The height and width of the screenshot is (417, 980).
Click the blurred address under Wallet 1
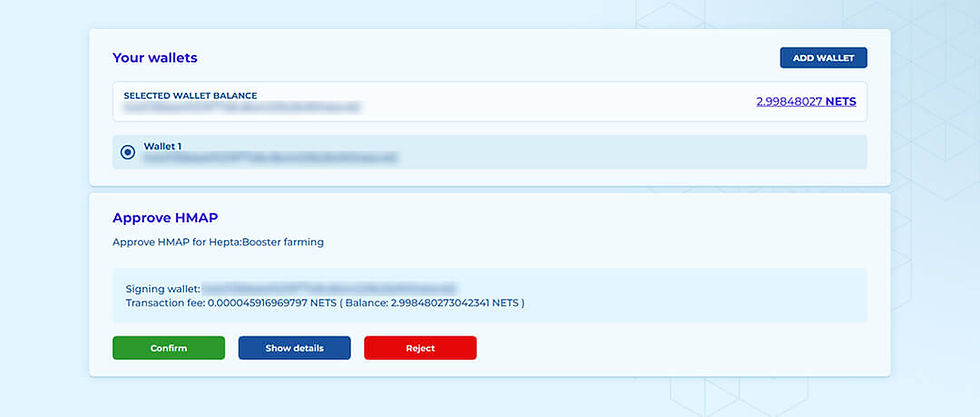[x=271, y=158]
